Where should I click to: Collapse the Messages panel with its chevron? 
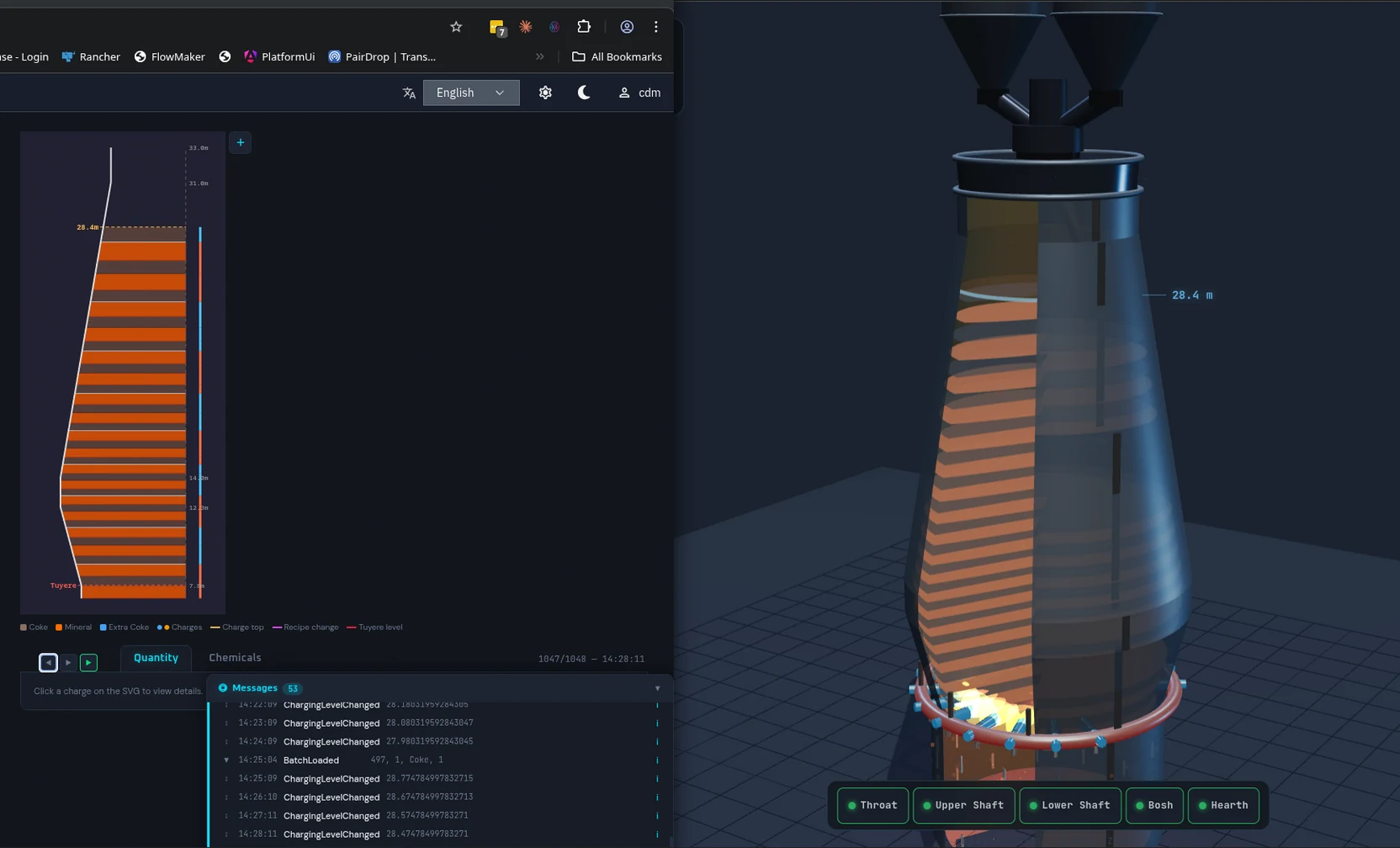(x=658, y=687)
